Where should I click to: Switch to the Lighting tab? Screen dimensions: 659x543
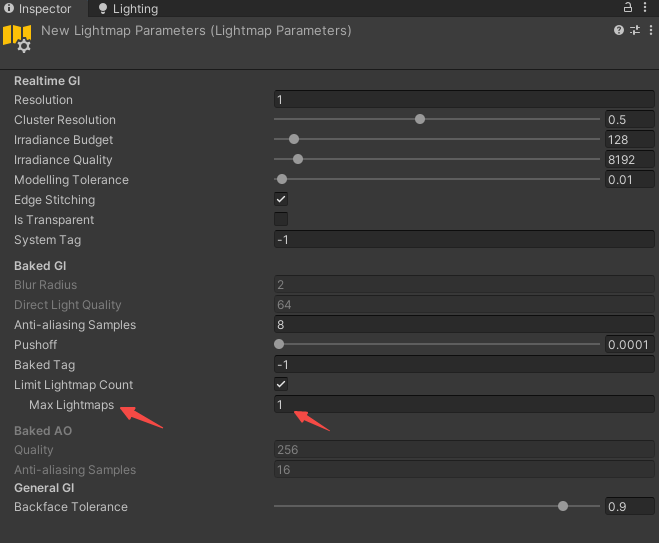pos(128,8)
